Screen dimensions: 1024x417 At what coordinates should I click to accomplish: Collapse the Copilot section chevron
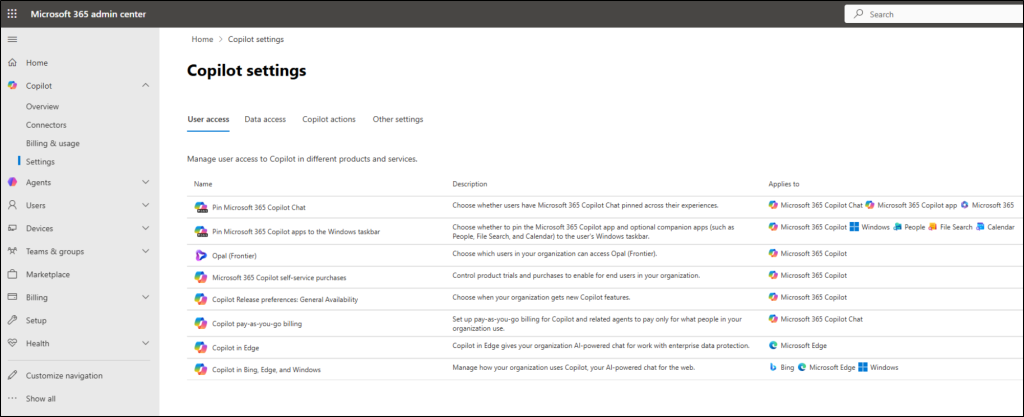tap(146, 86)
